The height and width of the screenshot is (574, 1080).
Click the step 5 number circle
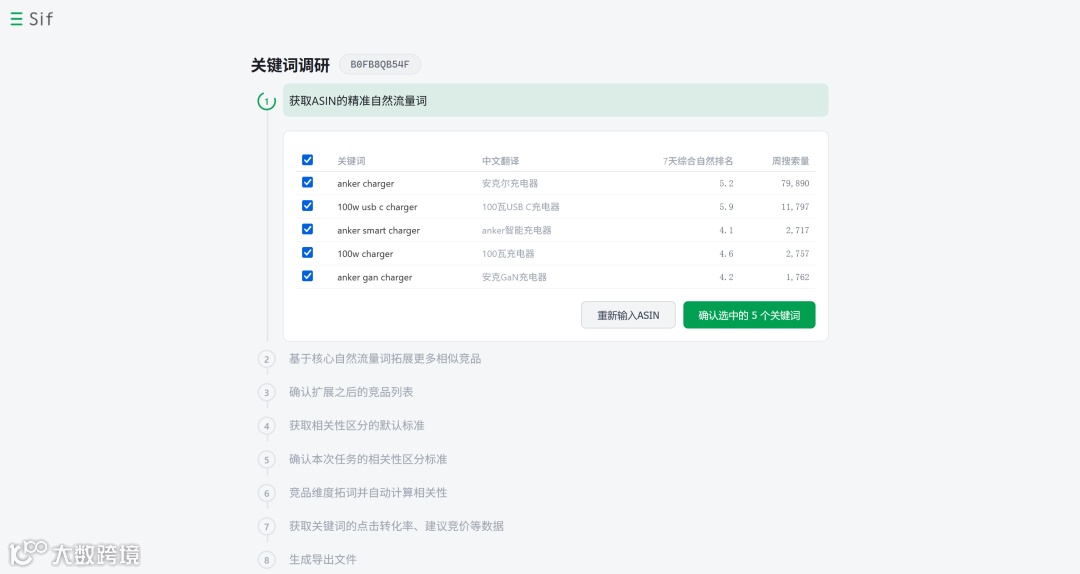(x=267, y=460)
